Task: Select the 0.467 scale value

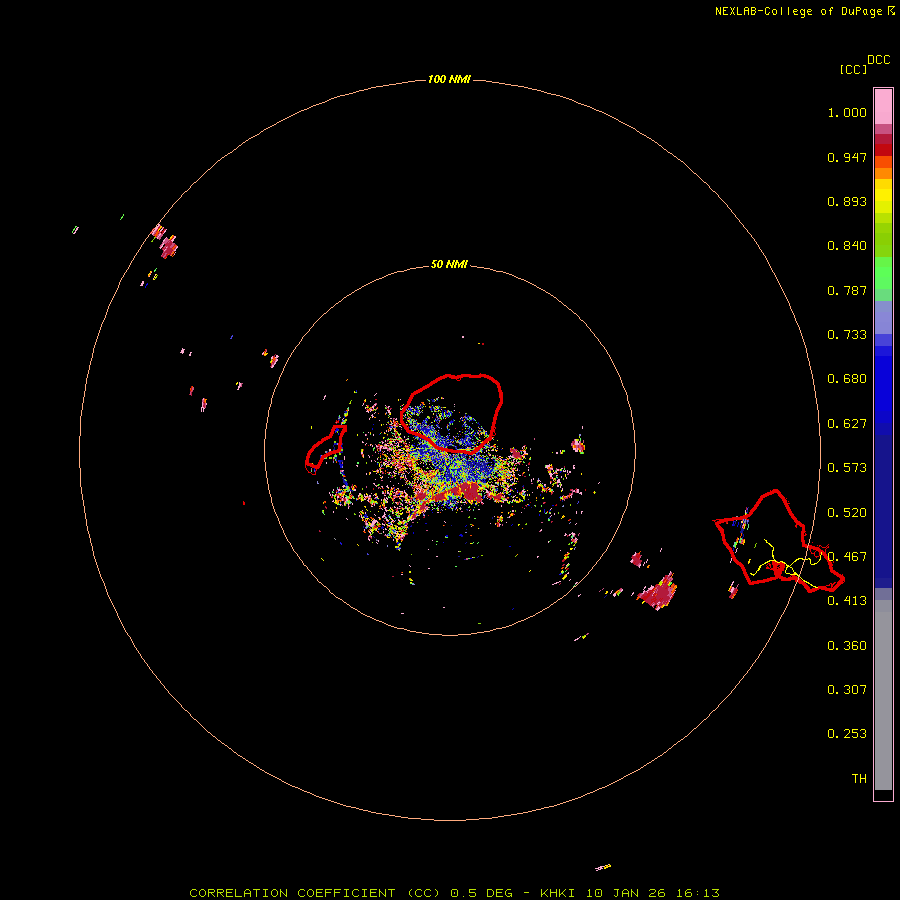Action: coord(847,557)
